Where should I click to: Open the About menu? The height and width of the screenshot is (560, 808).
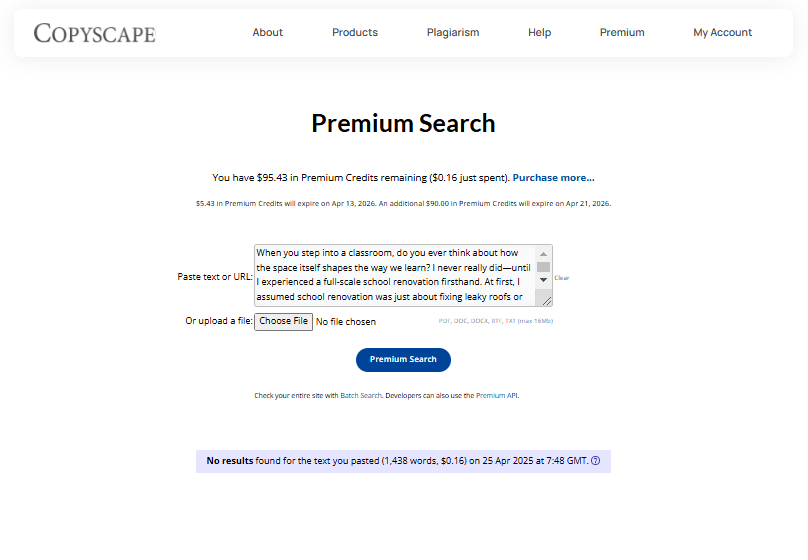coord(267,32)
